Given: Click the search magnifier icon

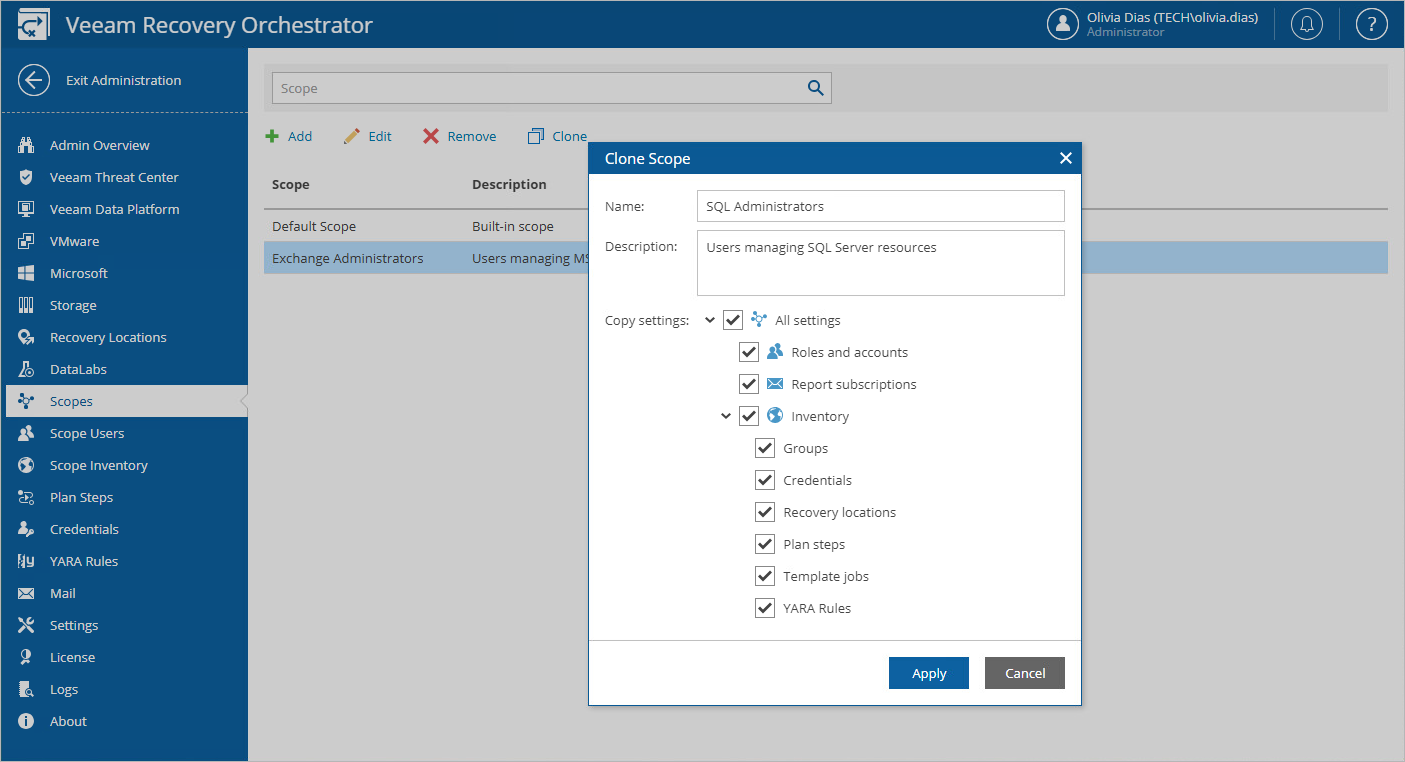Looking at the screenshot, I should coord(816,88).
